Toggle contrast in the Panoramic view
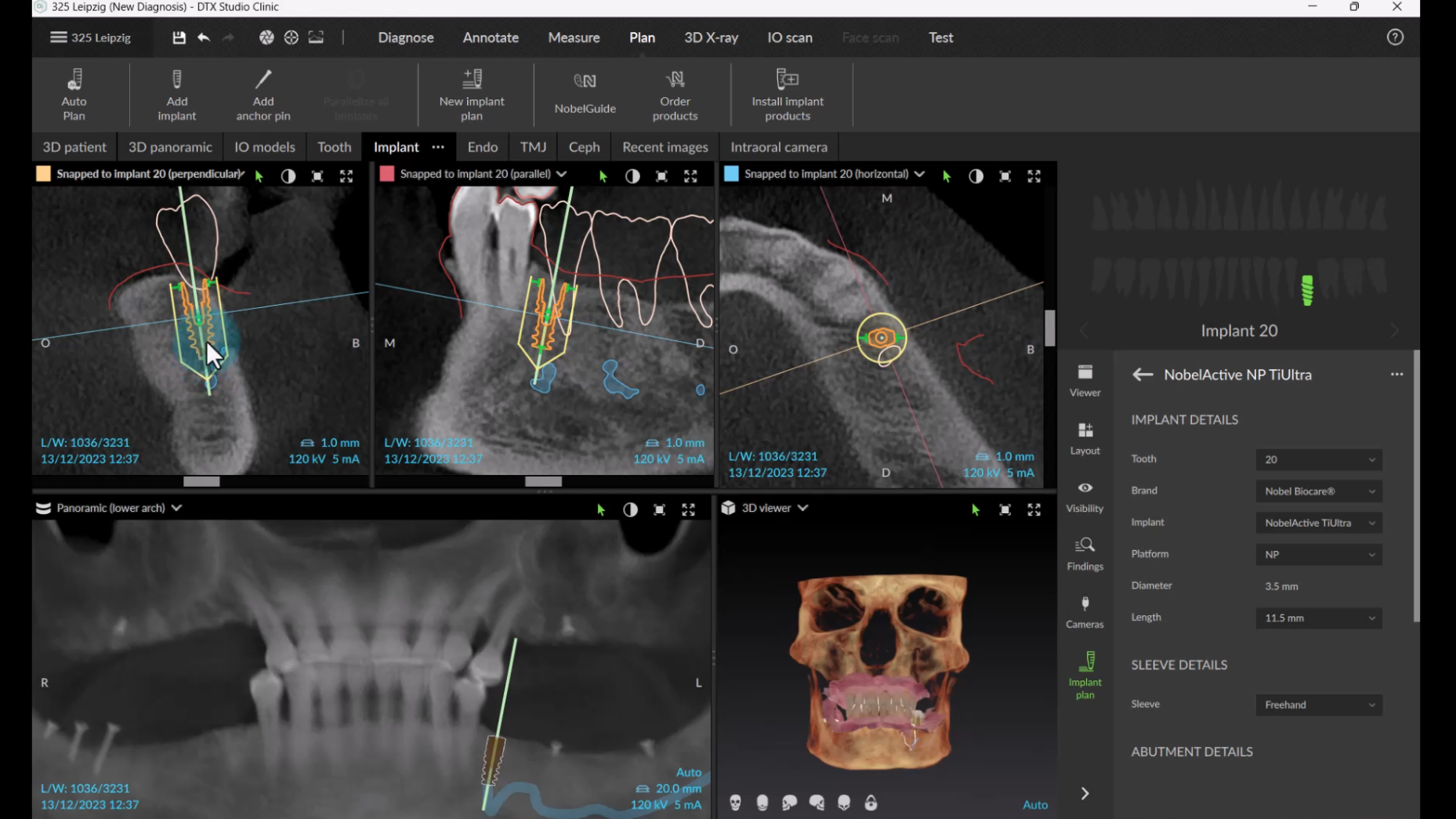The height and width of the screenshot is (819, 1456). [630, 509]
